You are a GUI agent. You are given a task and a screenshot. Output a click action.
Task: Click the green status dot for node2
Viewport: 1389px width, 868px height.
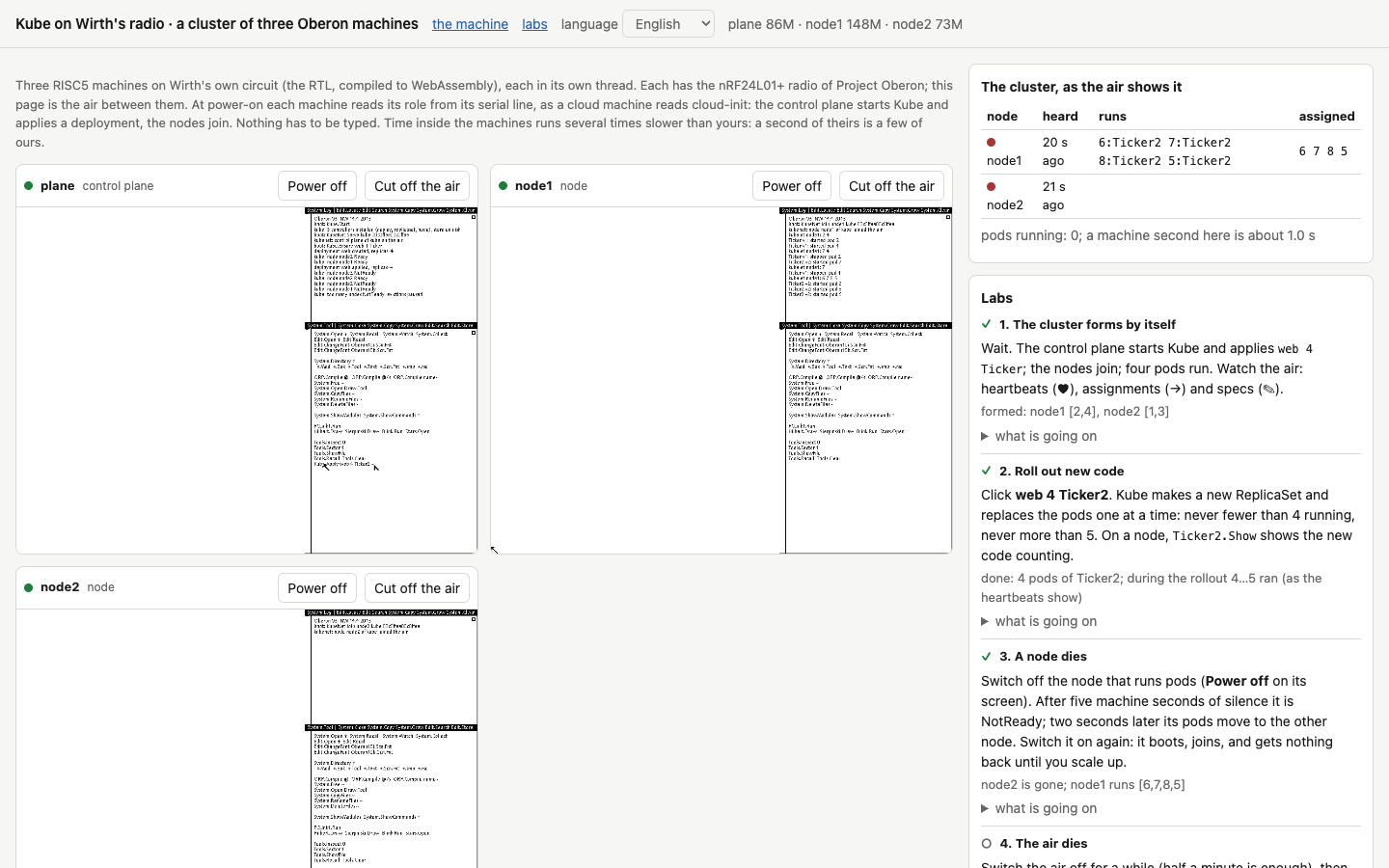(29, 587)
